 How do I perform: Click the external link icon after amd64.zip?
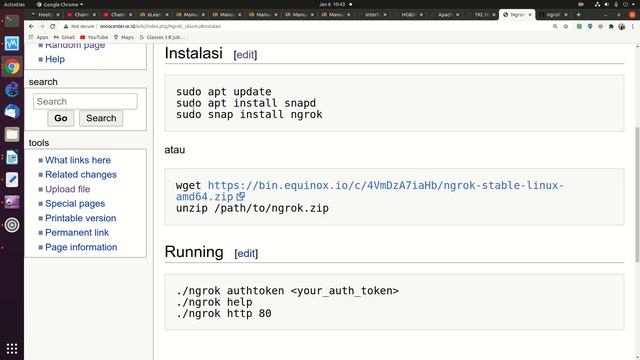[x=241, y=197]
